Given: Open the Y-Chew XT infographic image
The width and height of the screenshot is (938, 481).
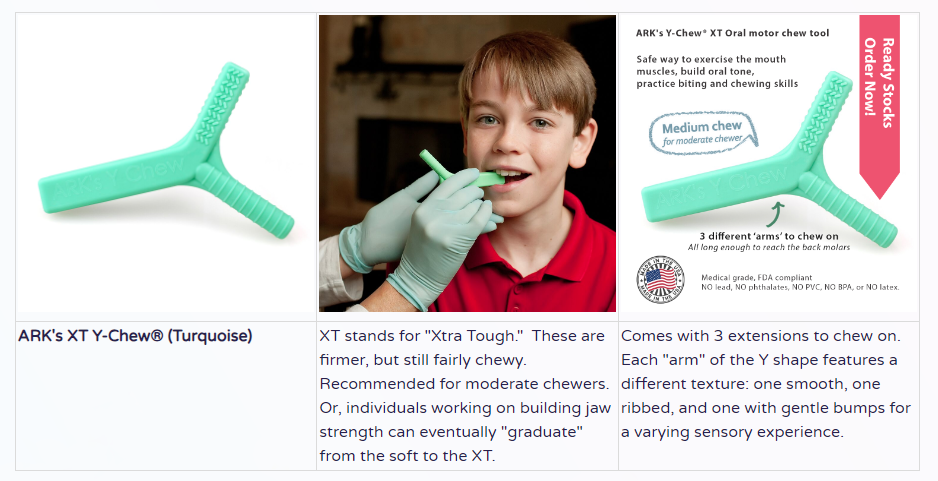Looking at the screenshot, I should 769,163.
